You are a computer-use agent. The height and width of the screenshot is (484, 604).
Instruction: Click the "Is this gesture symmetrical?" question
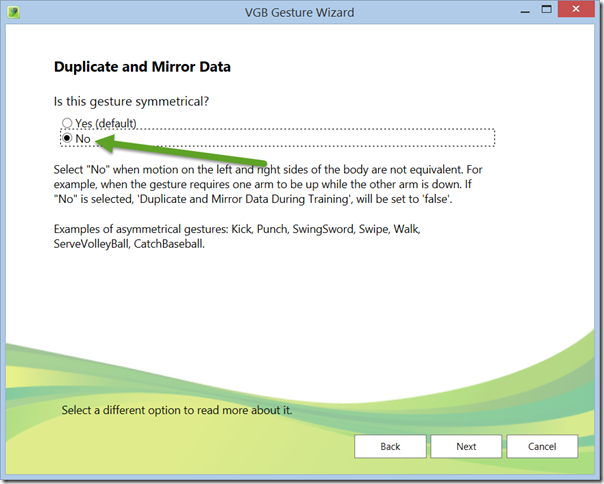pyautogui.click(x=131, y=101)
